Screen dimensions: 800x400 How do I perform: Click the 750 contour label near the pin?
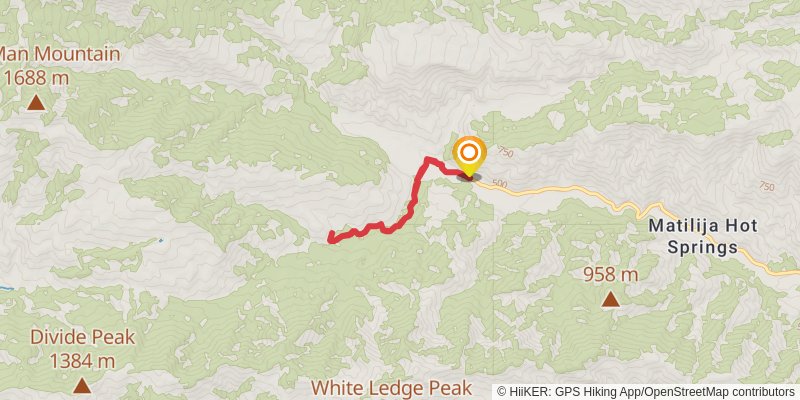click(504, 152)
